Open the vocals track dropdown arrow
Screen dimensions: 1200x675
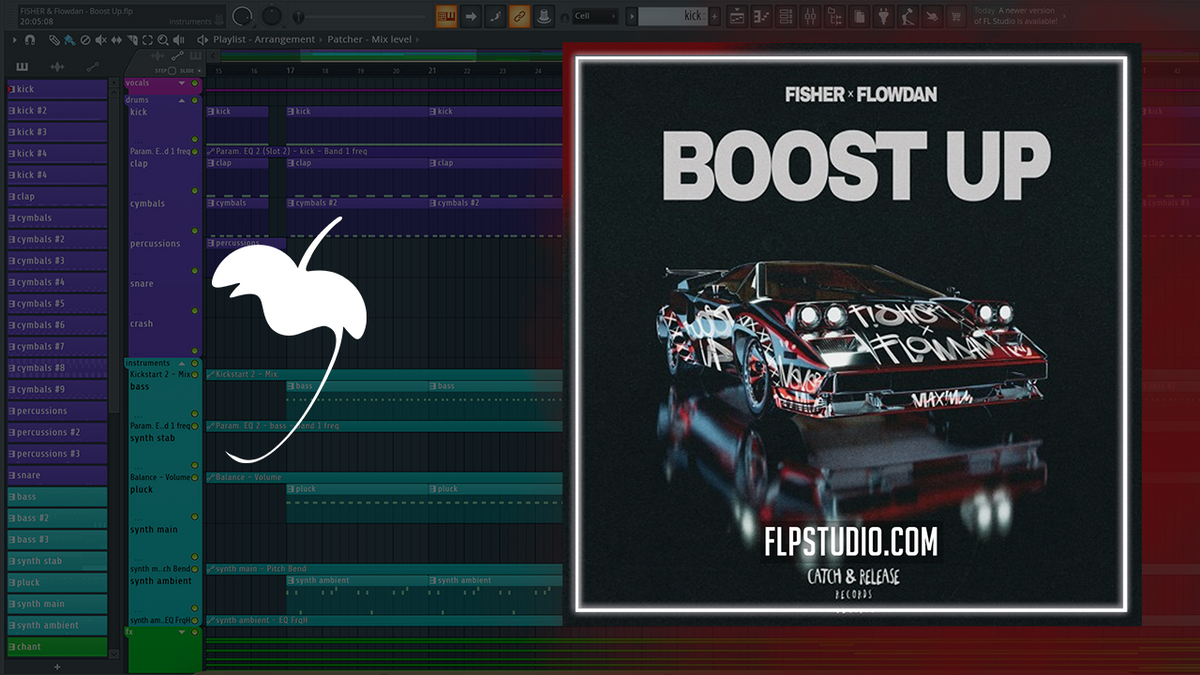182,83
